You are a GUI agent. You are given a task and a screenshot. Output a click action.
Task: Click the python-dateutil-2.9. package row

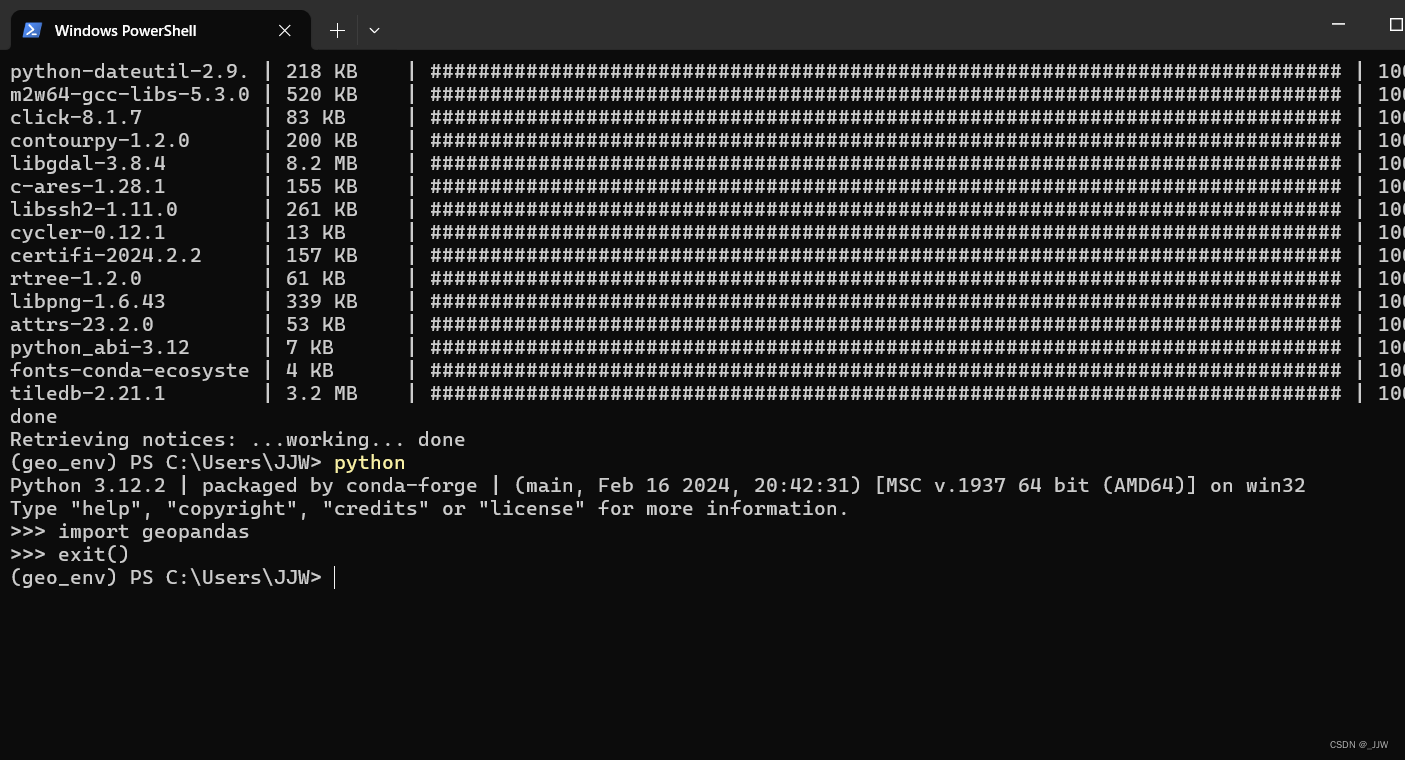point(707,71)
